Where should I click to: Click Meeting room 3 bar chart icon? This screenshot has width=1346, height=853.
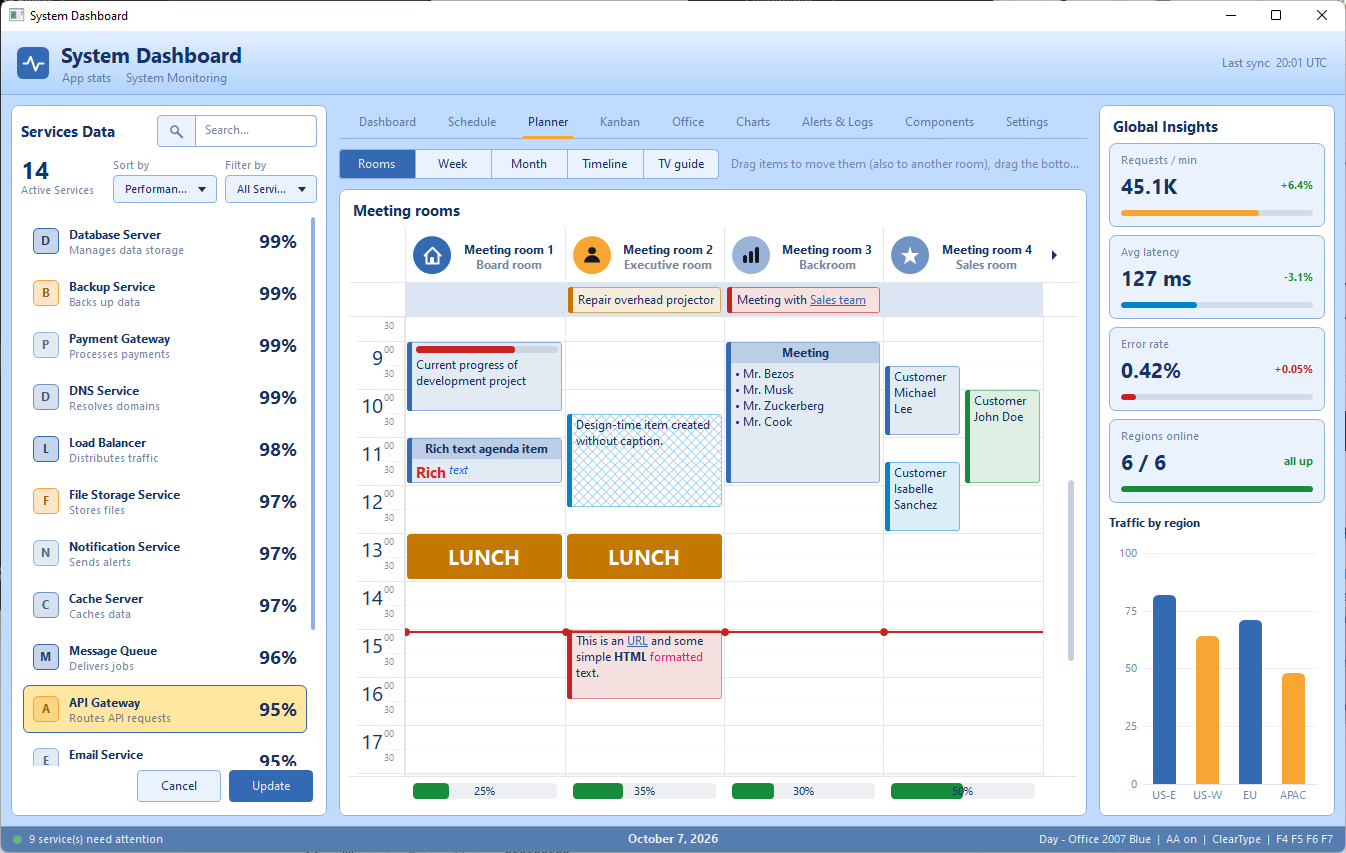(x=751, y=256)
